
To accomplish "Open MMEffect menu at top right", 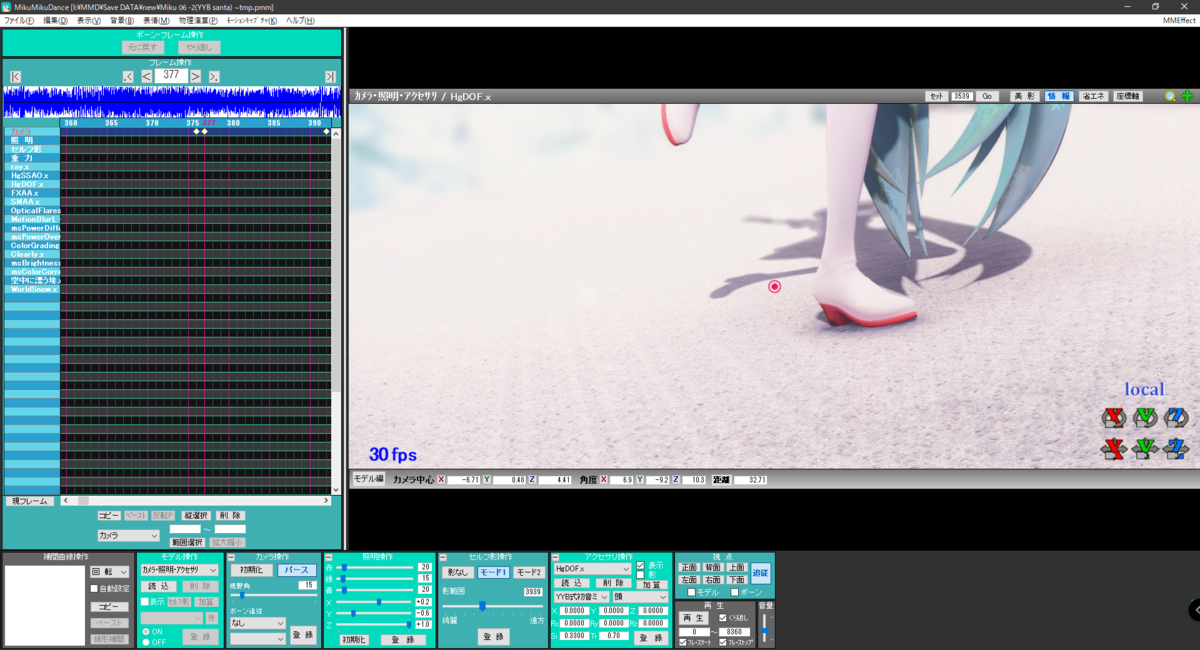I will pyautogui.click(x=1178, y=20).
